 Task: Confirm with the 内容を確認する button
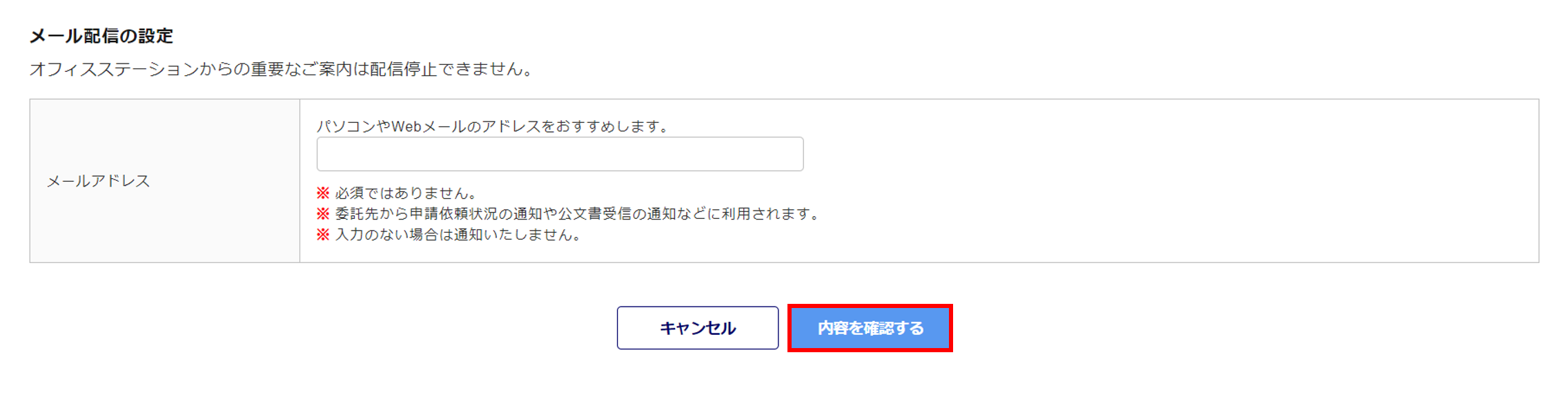tap(870, 328)
